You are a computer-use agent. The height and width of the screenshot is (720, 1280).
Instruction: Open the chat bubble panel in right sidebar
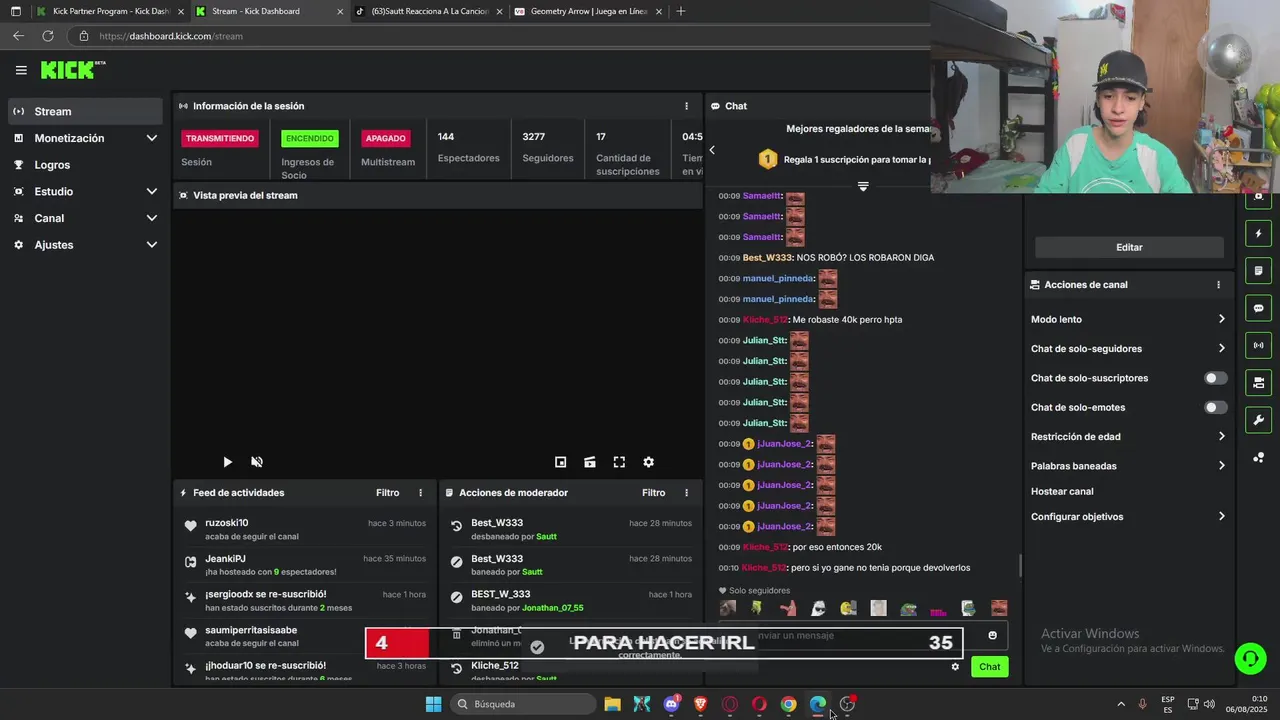coord(1258,308)
